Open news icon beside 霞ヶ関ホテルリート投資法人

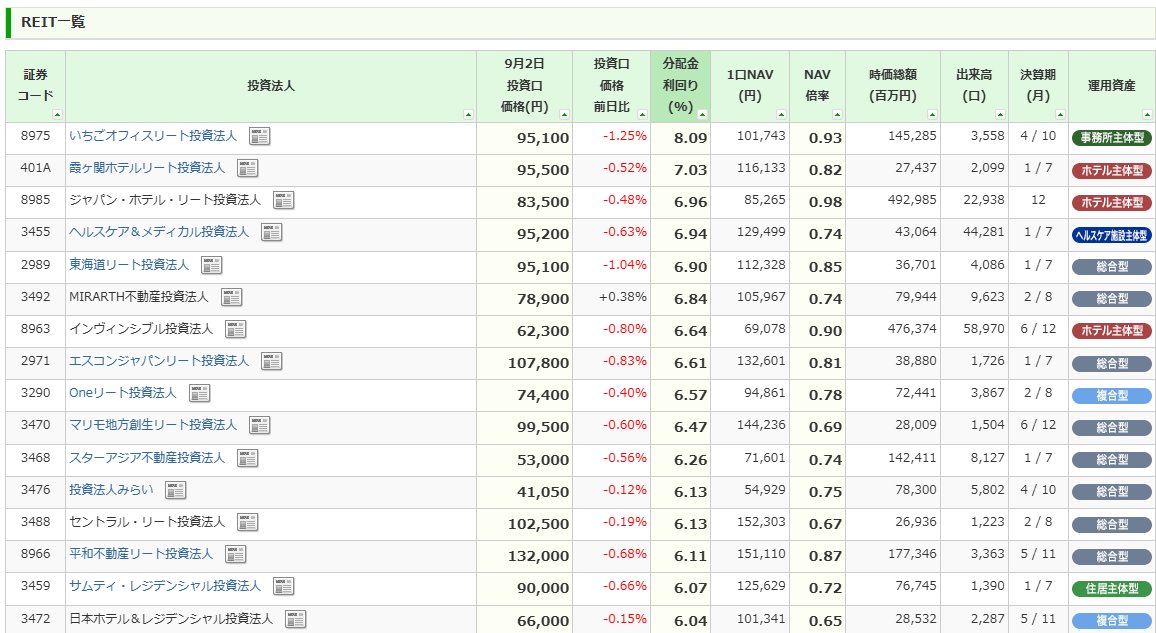(x=248, y=169)
